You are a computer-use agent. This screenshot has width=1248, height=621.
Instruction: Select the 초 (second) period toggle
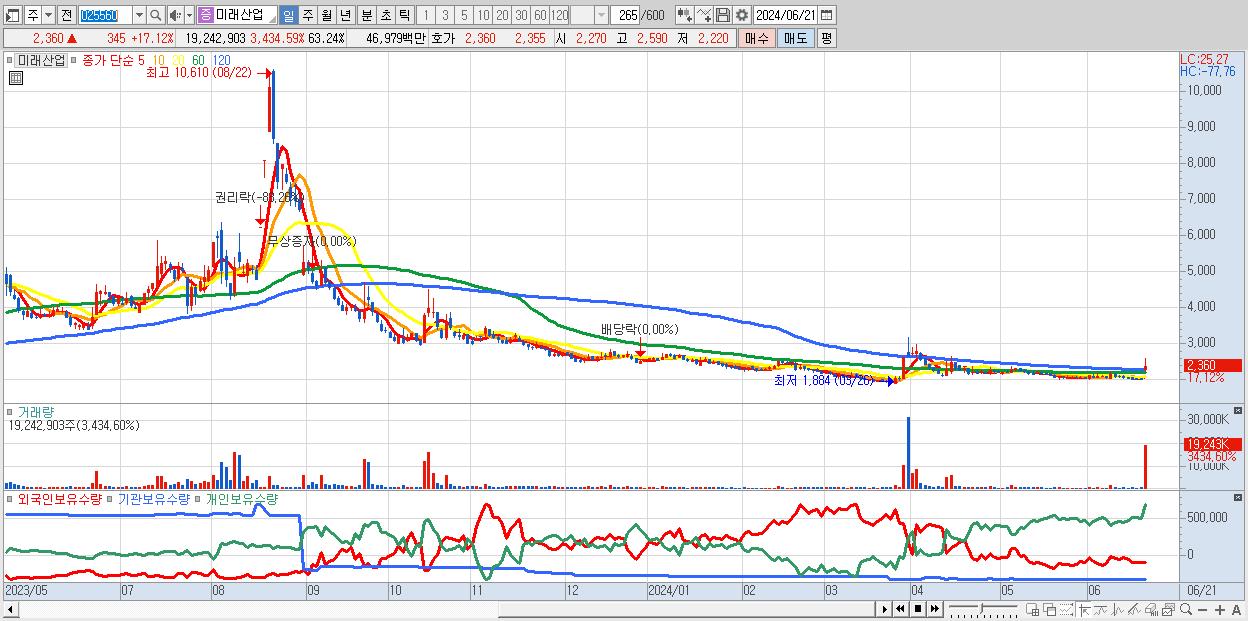[385, 15]
